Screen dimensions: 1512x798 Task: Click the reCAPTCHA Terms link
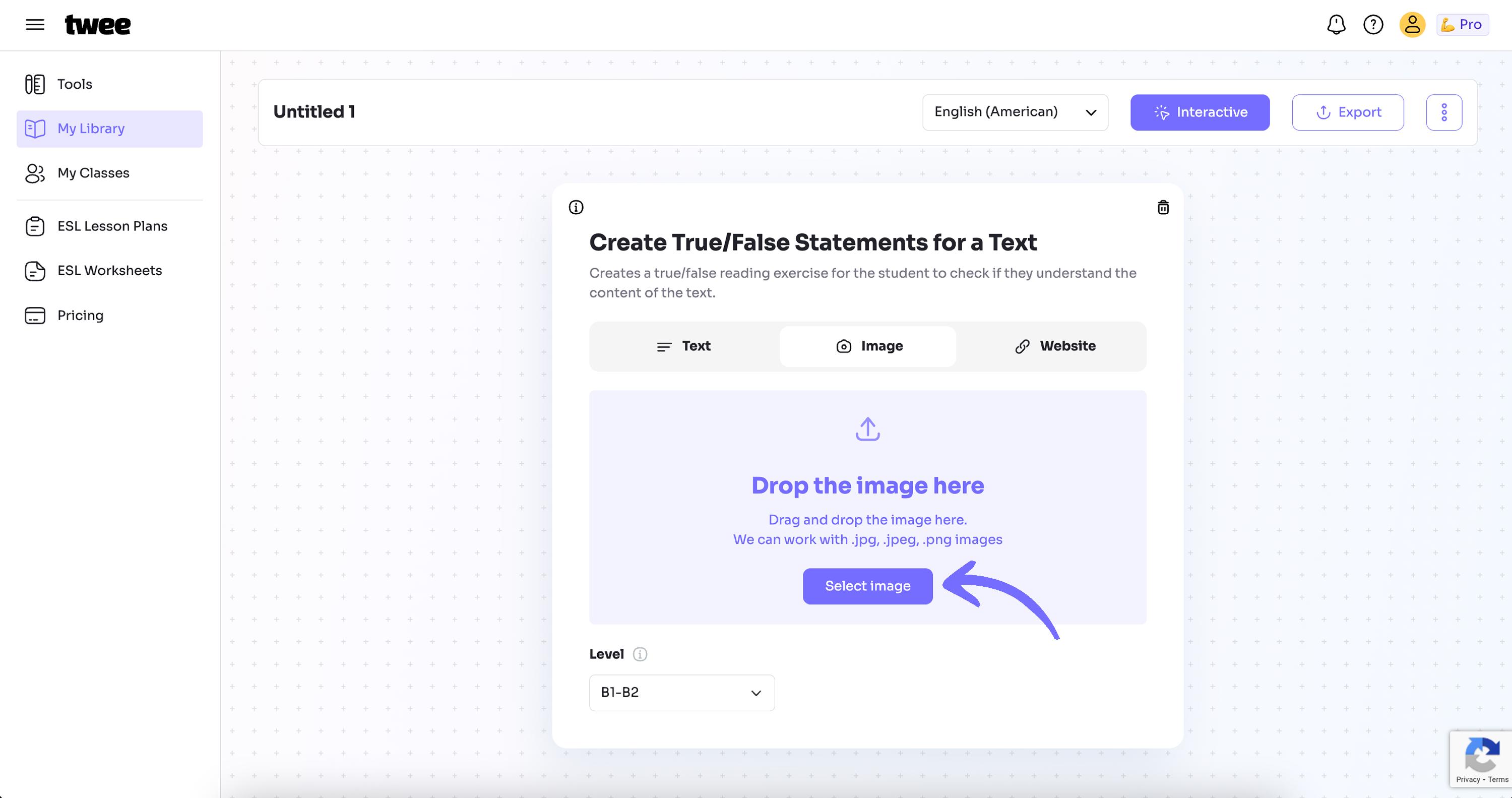1498,780
